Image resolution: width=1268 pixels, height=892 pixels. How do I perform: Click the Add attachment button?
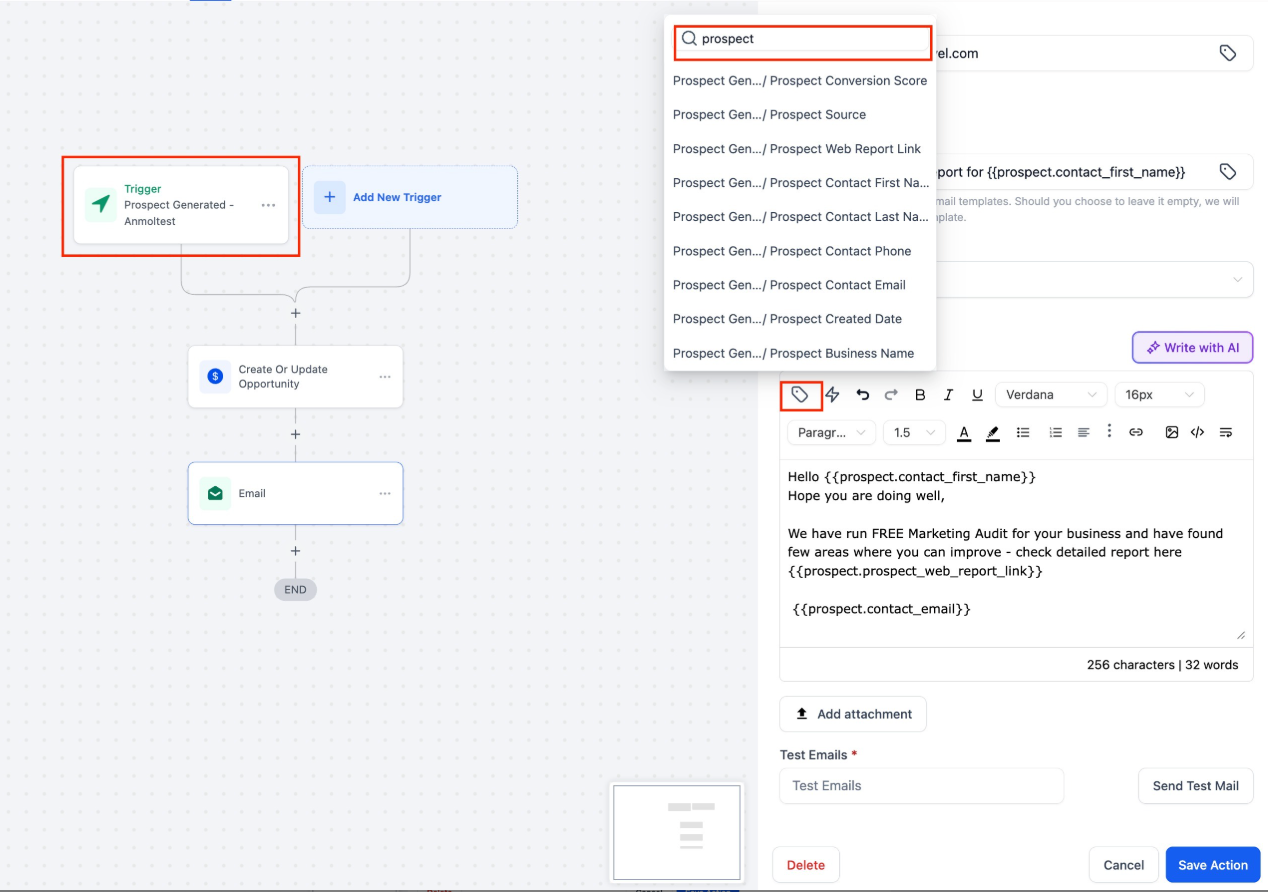click(x=853, y=714)
